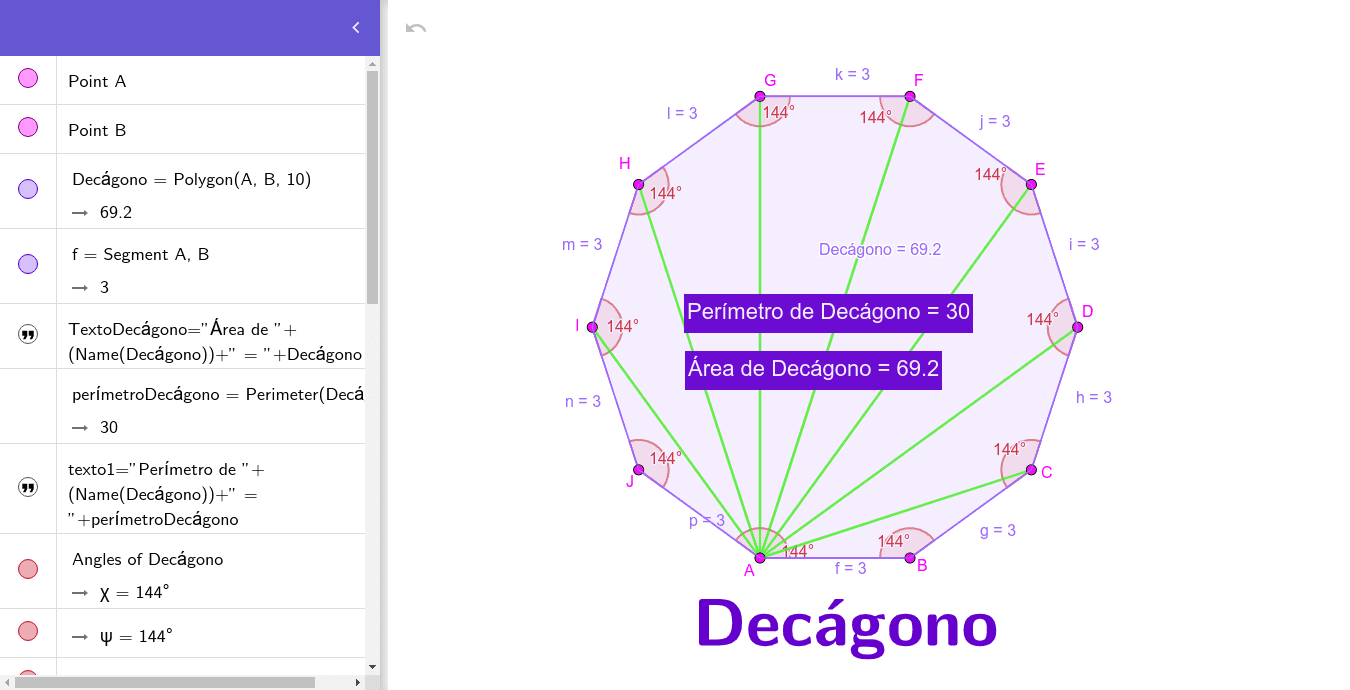
Task: Click vertex point G on the decagon
Action: 760,97
